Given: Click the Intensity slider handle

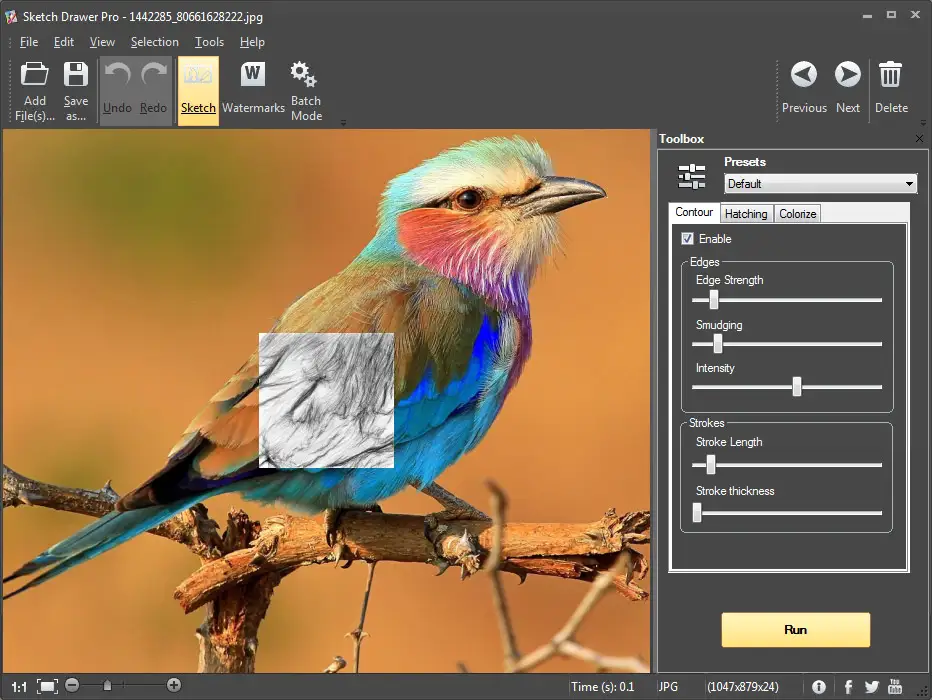Looking at the screenshot, I should [x=796, y=387].
